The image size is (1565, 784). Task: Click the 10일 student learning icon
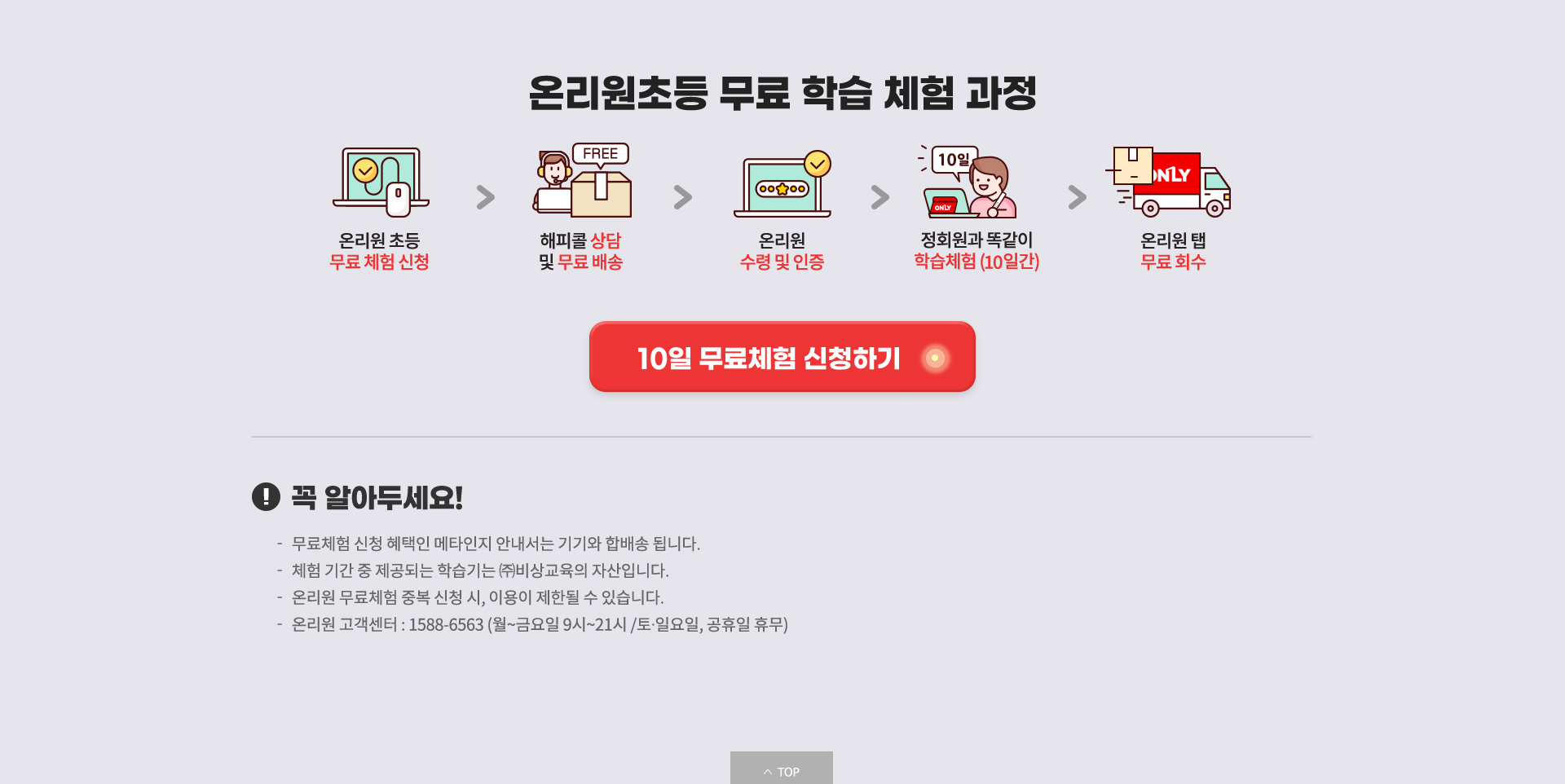(x=968, y=181)
